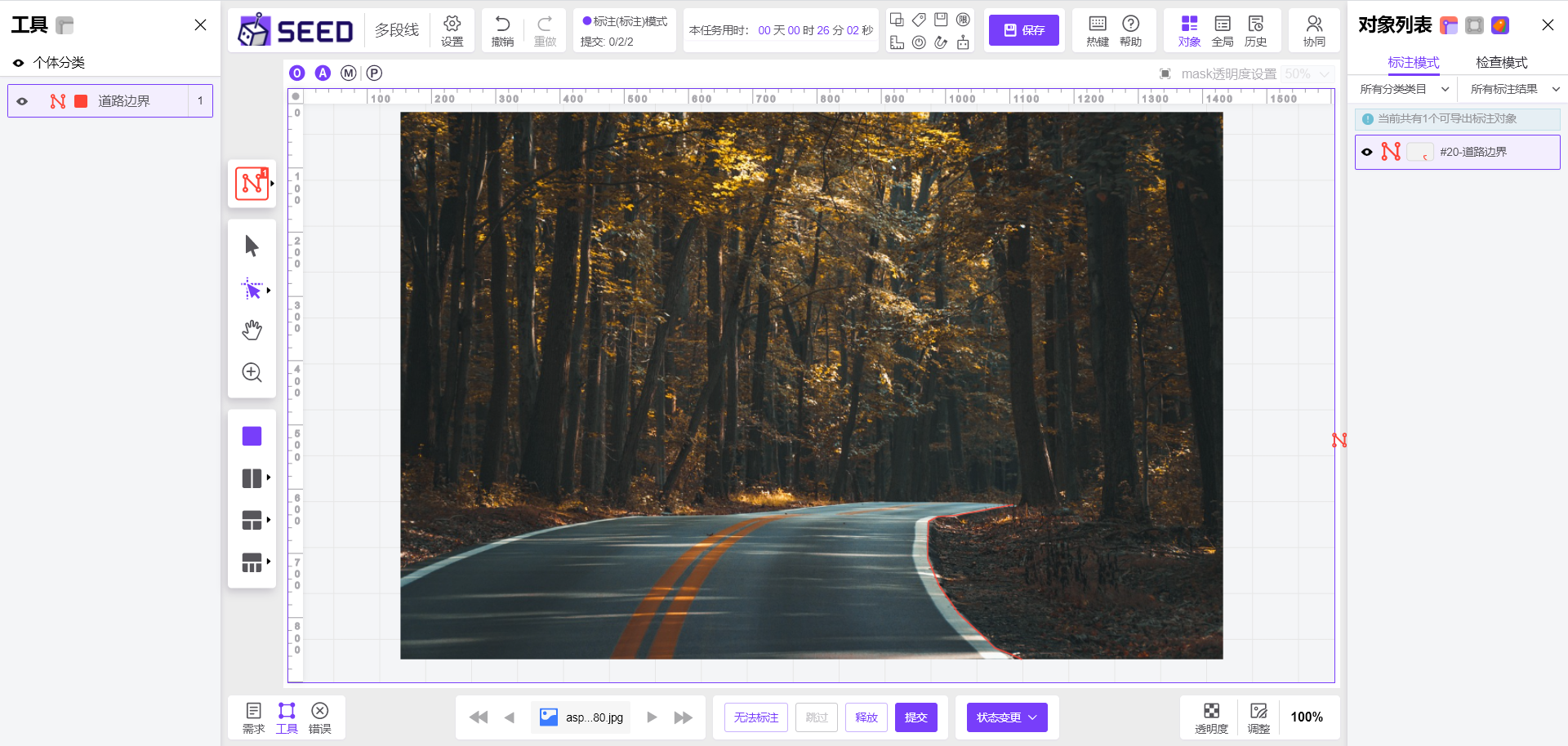This screenshot has width=1568, height=746.
Task: Toggle the M circle mode button
Action: point(349,73)
